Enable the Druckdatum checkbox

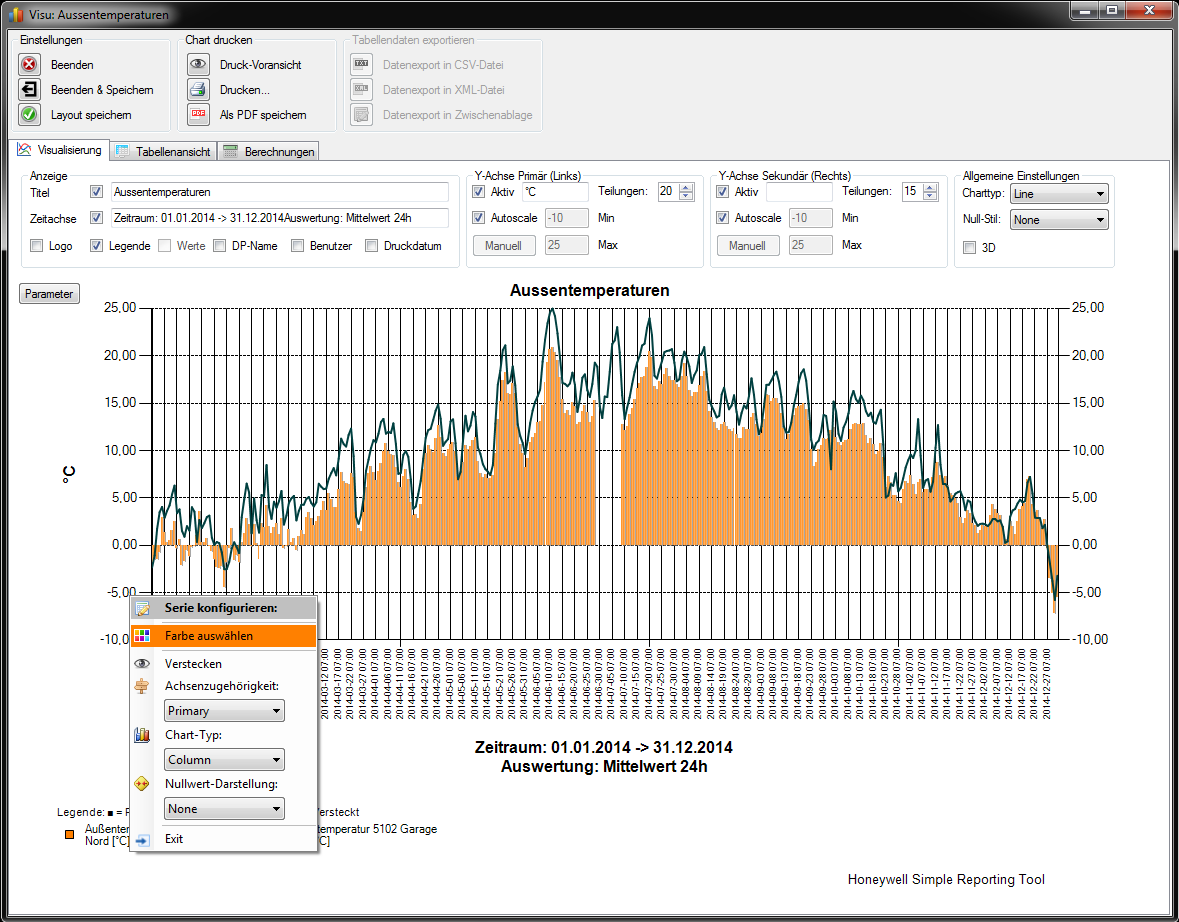pos(371,245)
